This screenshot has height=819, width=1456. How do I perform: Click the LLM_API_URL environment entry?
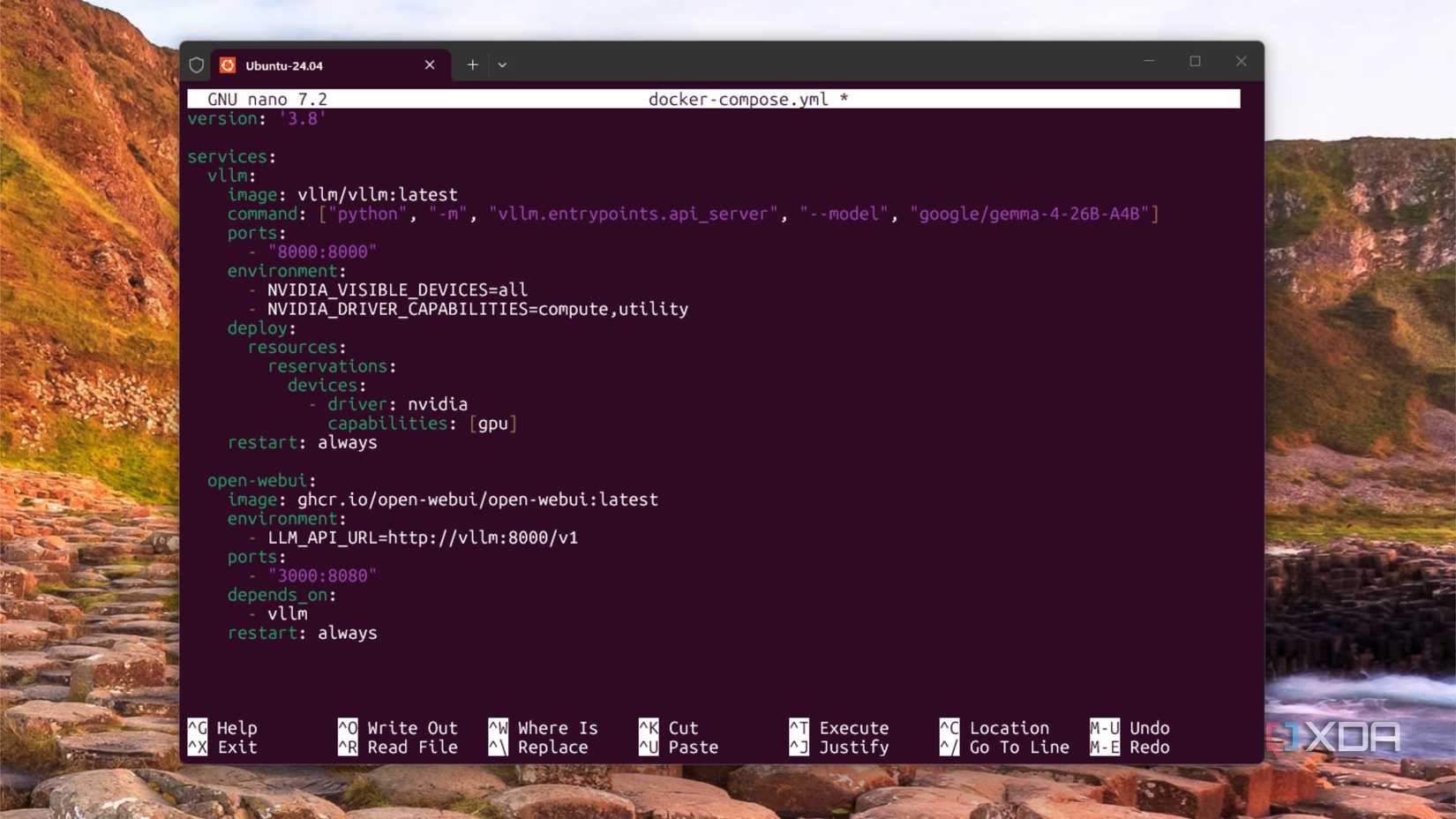(423, 537)
